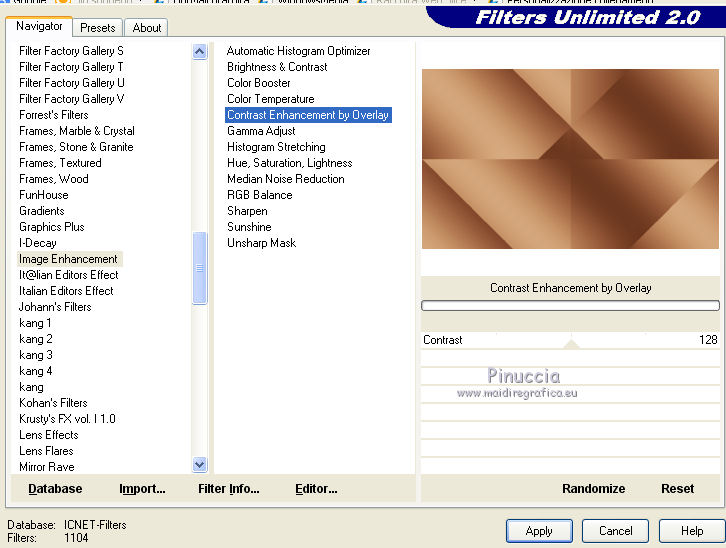Select Frames, Stone & Granite category
Viewport: 726px width, 548px height.
coord(76,147)
